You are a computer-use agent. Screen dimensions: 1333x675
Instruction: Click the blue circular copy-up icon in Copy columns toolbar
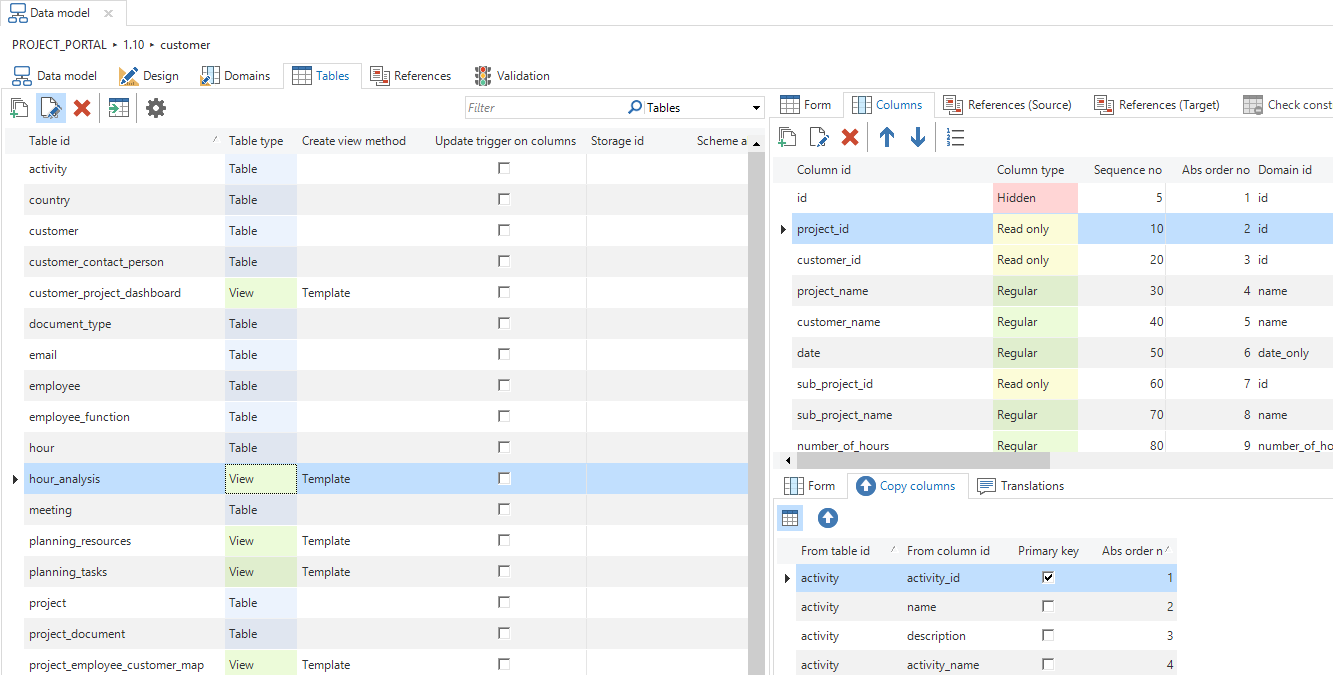tap(828, 518)
